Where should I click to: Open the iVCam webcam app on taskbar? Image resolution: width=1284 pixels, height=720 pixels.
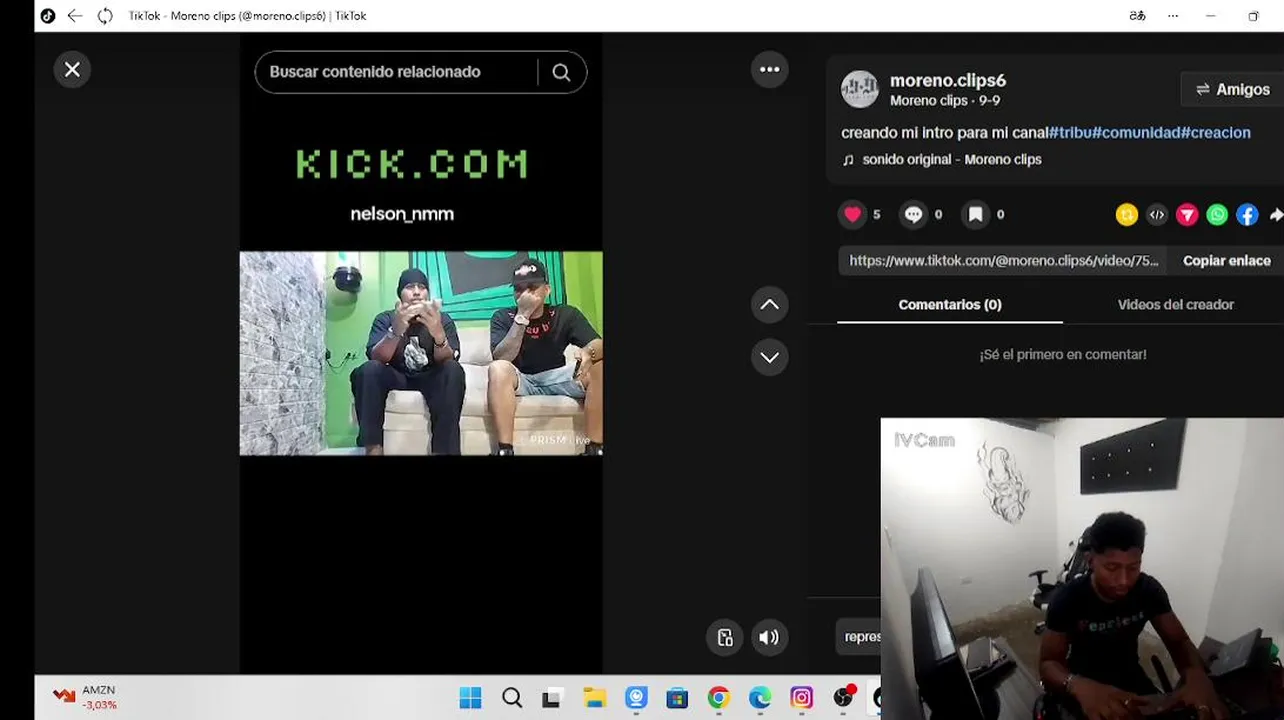(636, 697)
